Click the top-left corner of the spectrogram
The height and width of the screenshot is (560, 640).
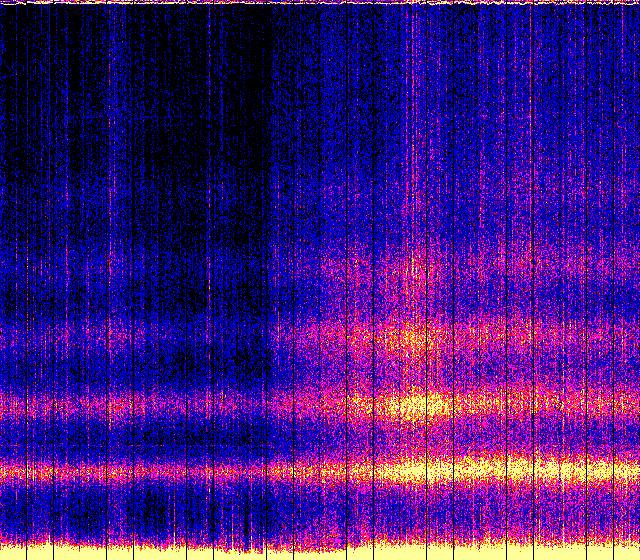(x=2, y=2)
